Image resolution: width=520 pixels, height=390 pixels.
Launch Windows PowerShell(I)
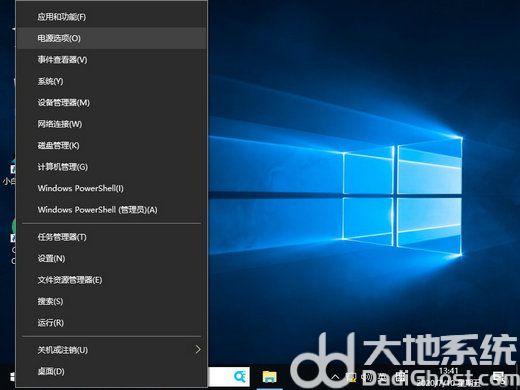[x=112, y=188]
